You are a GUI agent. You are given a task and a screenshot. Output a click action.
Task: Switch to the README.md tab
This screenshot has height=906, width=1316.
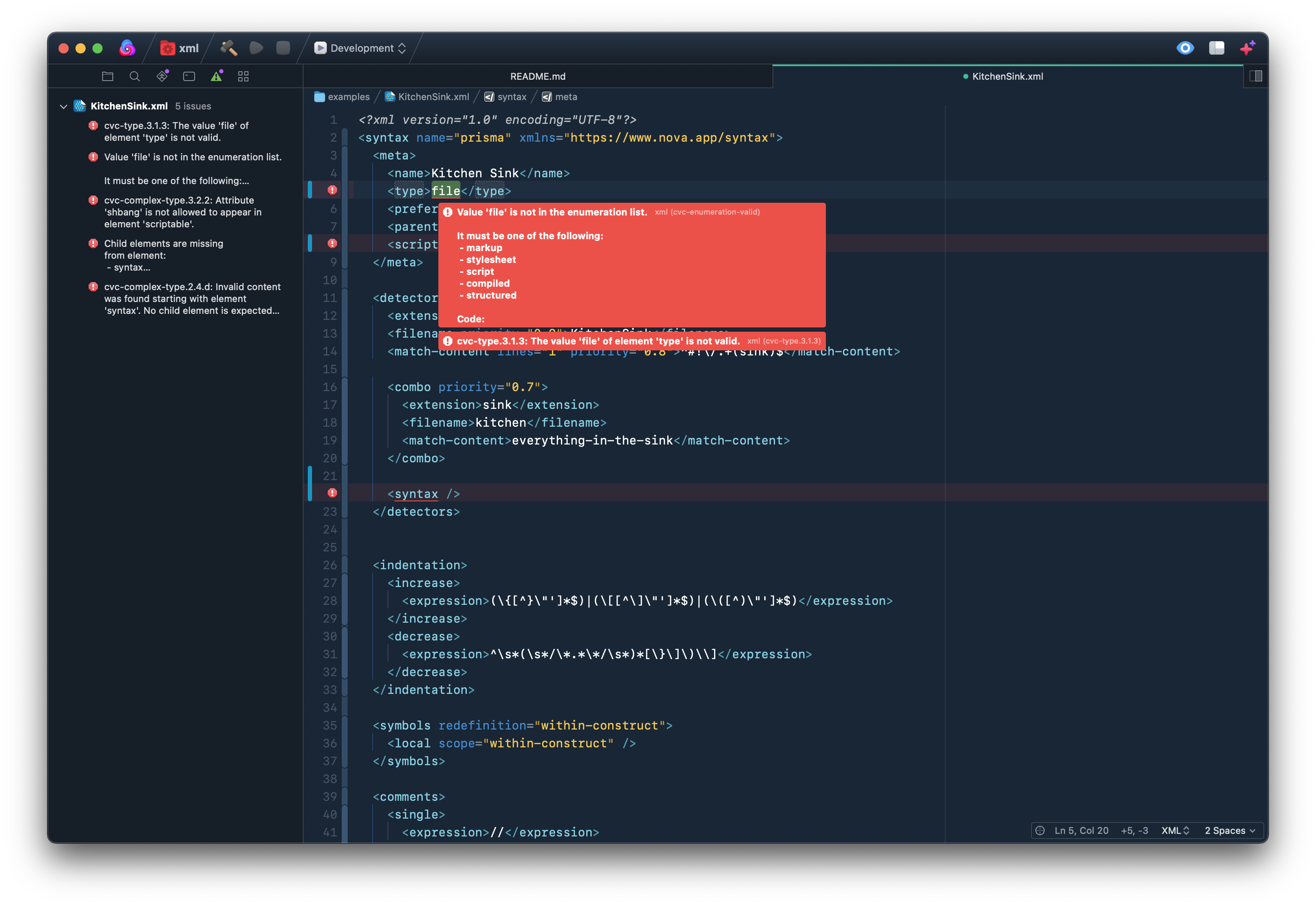pyautogui.click(x=537, y=76)
